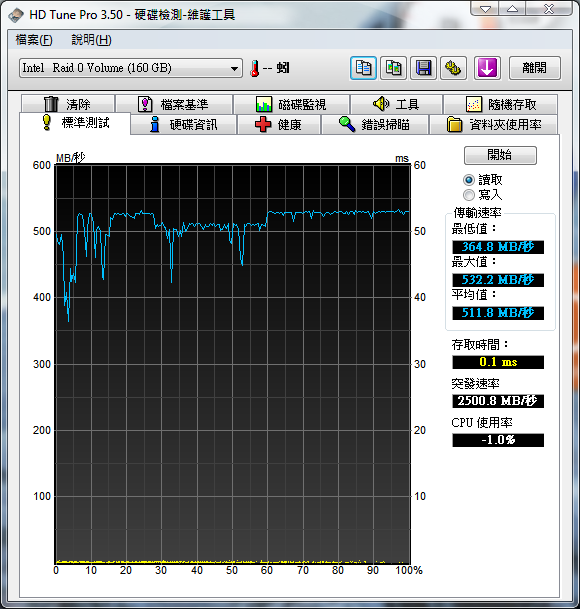Click the 開始 start button
580x609 pixels.
[x=500, y=155]
